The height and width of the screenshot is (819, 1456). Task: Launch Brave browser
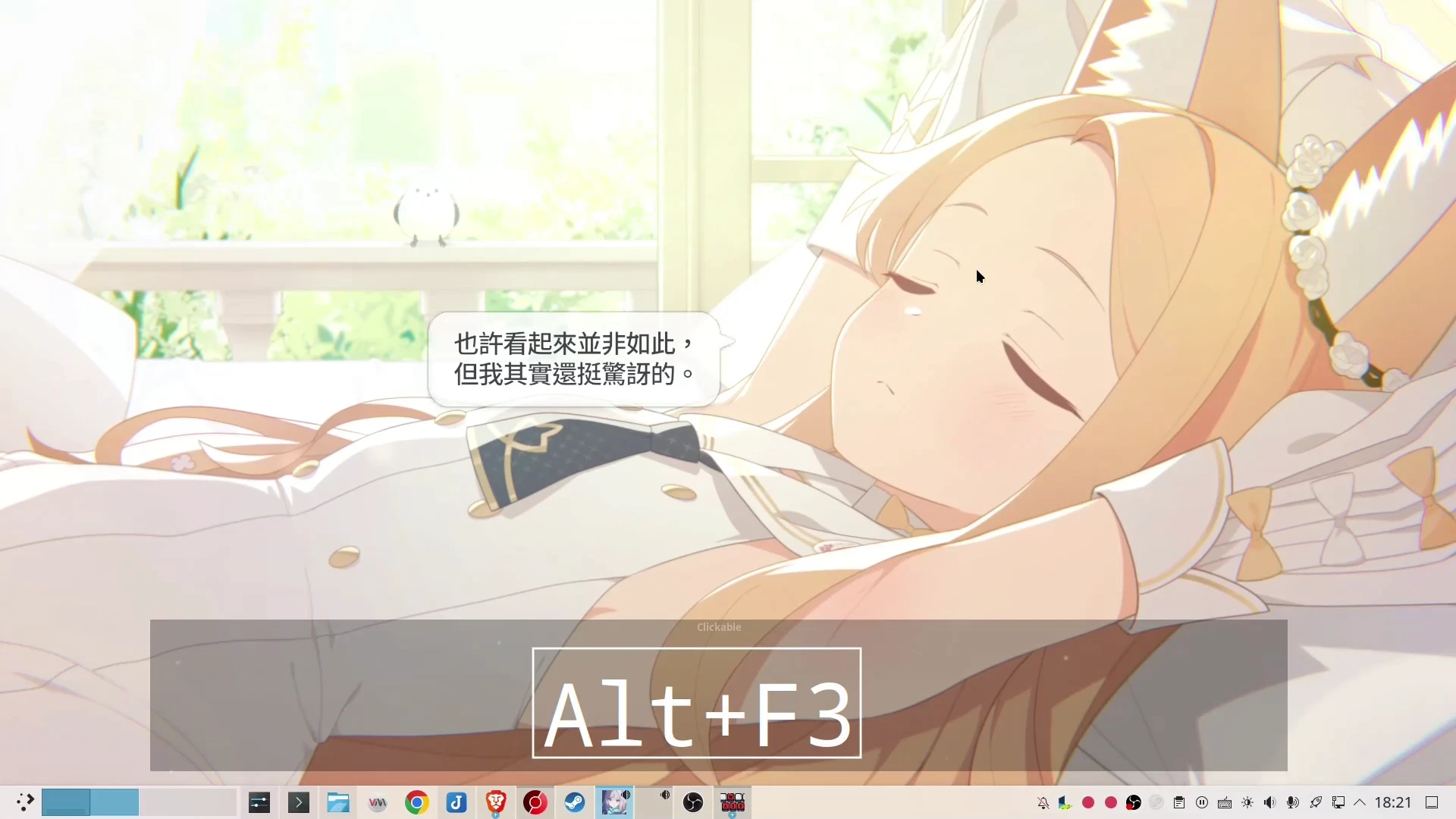(x=495, y=802)
